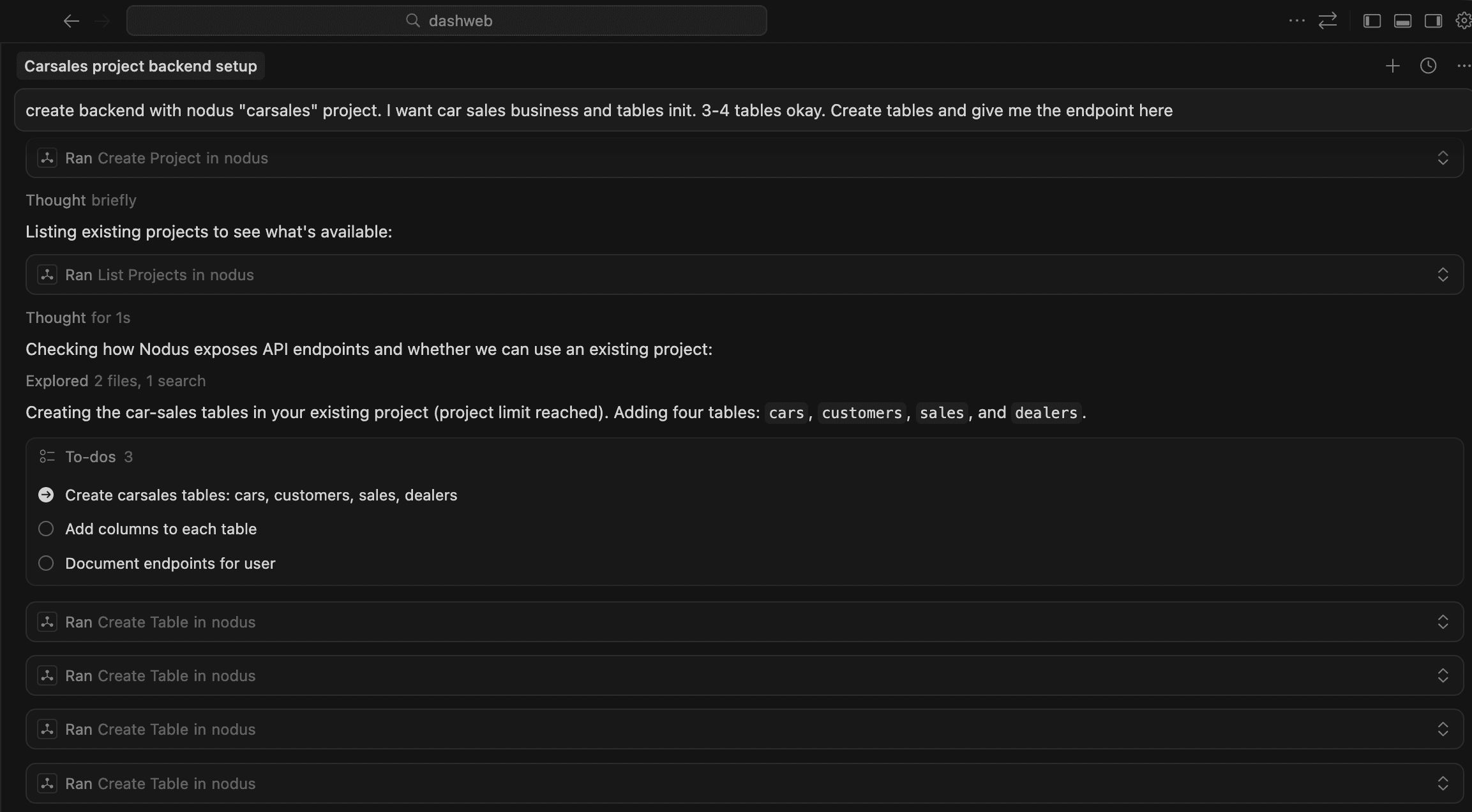Toggle the bottom panel icon
The height and width of the screenshot is (812, 1472).
click(1402, 20)
